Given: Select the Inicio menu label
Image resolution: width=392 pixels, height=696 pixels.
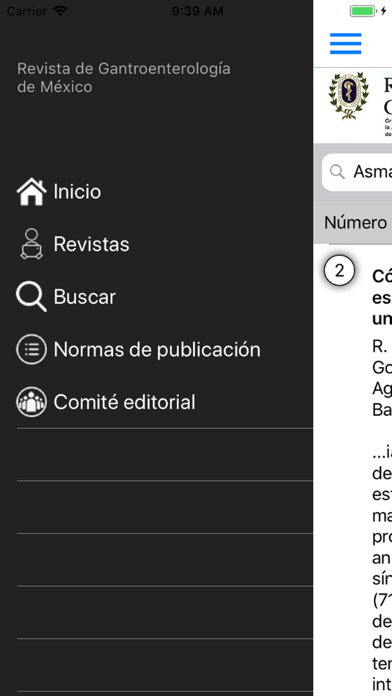Looking at the screenshot, I should 77,192.
